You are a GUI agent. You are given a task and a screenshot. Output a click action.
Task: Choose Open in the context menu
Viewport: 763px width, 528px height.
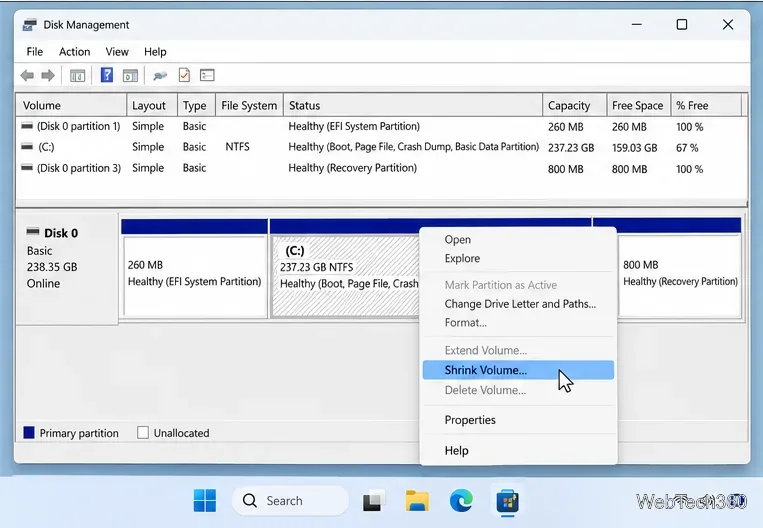coord(518,239)
